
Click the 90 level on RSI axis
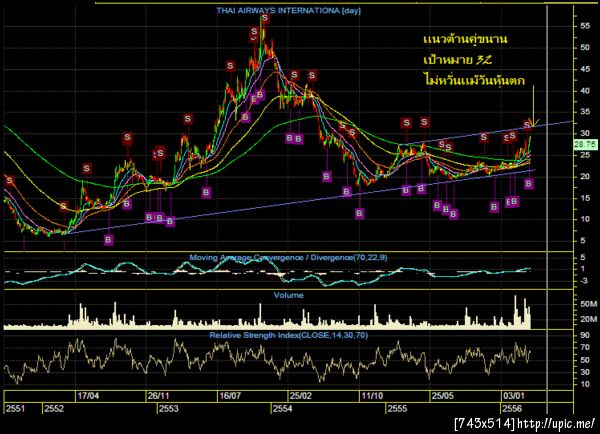click(x=585, y=335)
